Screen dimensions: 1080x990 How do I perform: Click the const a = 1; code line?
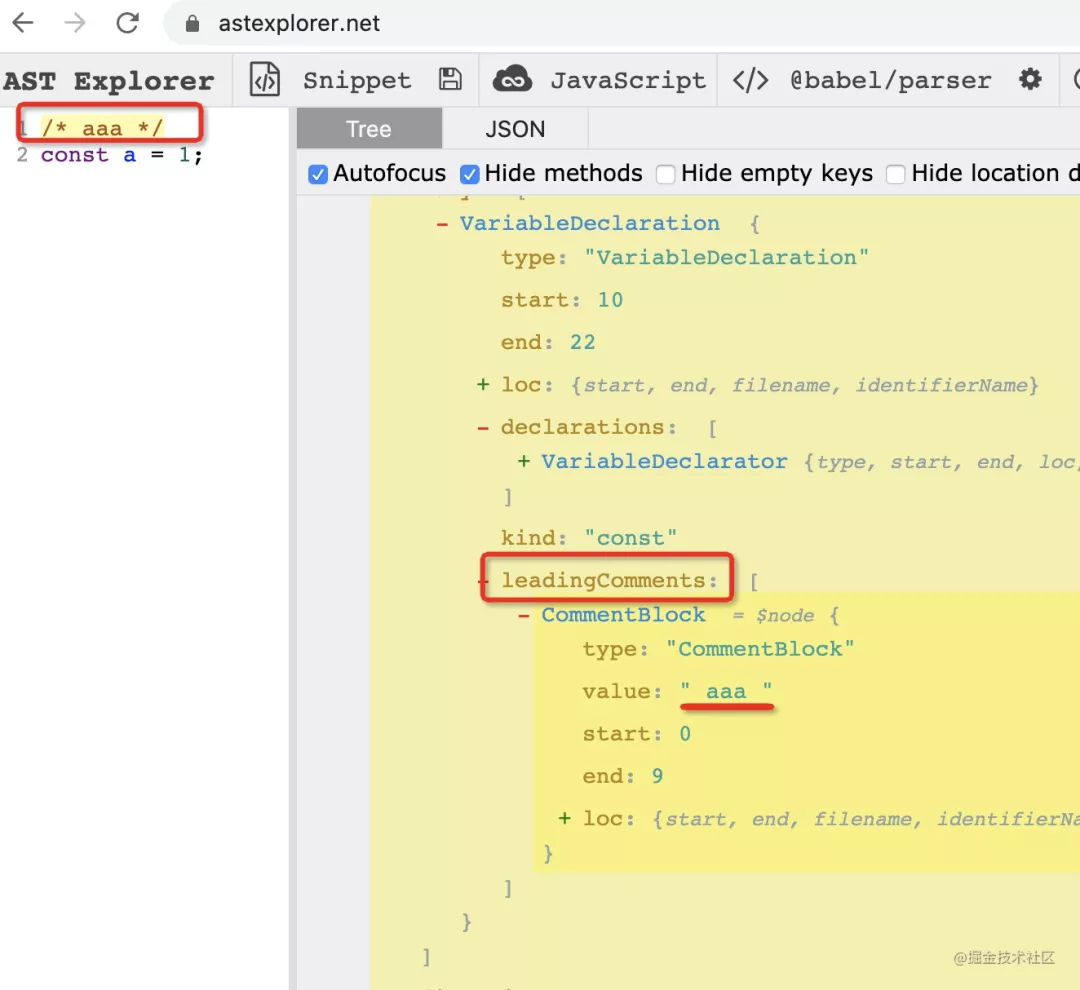tap(121, 155)
